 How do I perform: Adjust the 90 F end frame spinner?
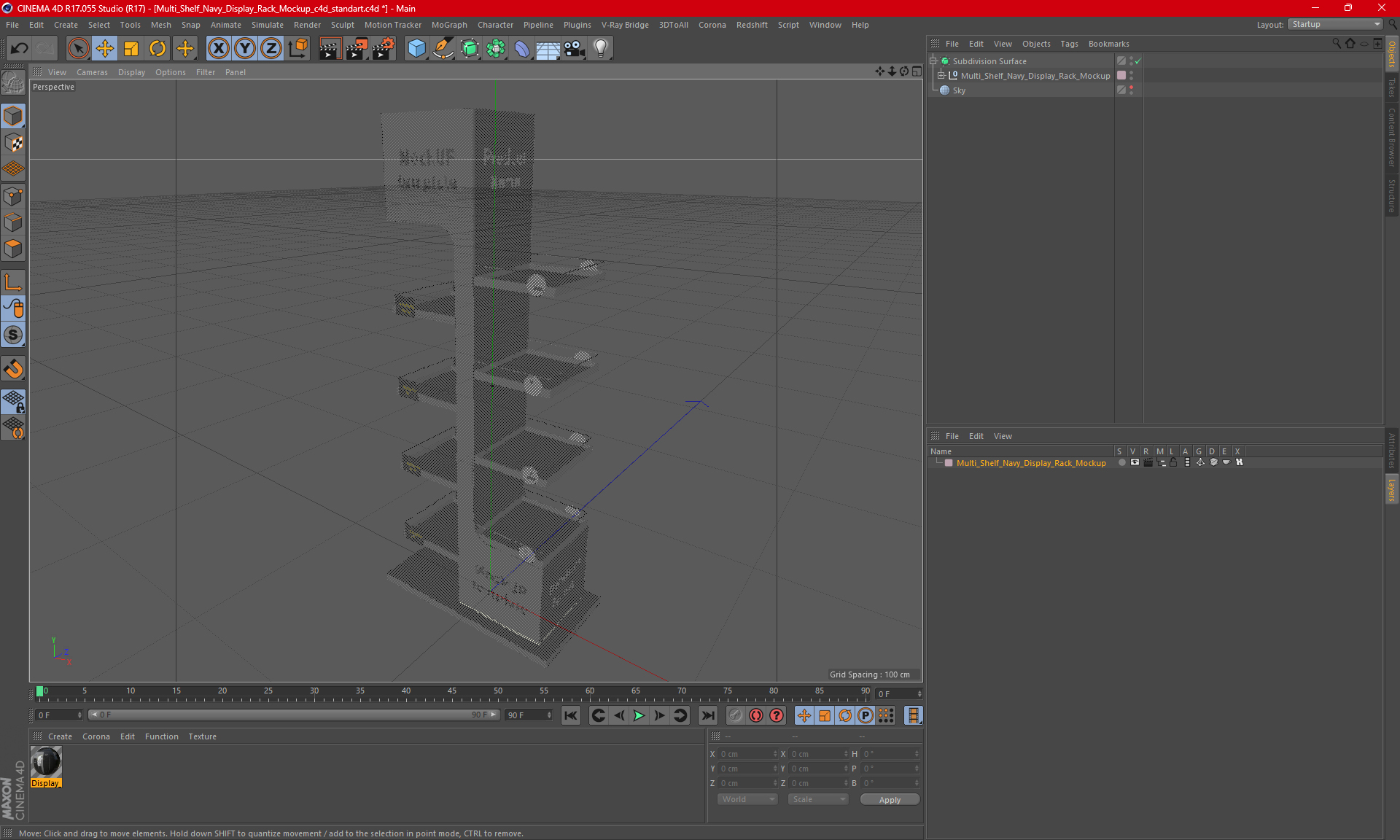[x=549, y=715]
